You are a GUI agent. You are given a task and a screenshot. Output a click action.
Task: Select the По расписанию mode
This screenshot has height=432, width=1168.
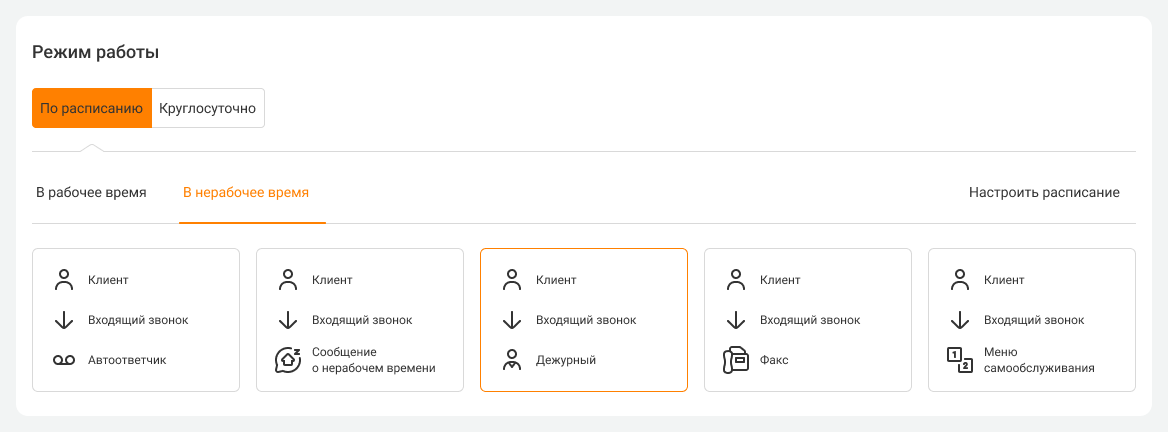coord(92,108)
